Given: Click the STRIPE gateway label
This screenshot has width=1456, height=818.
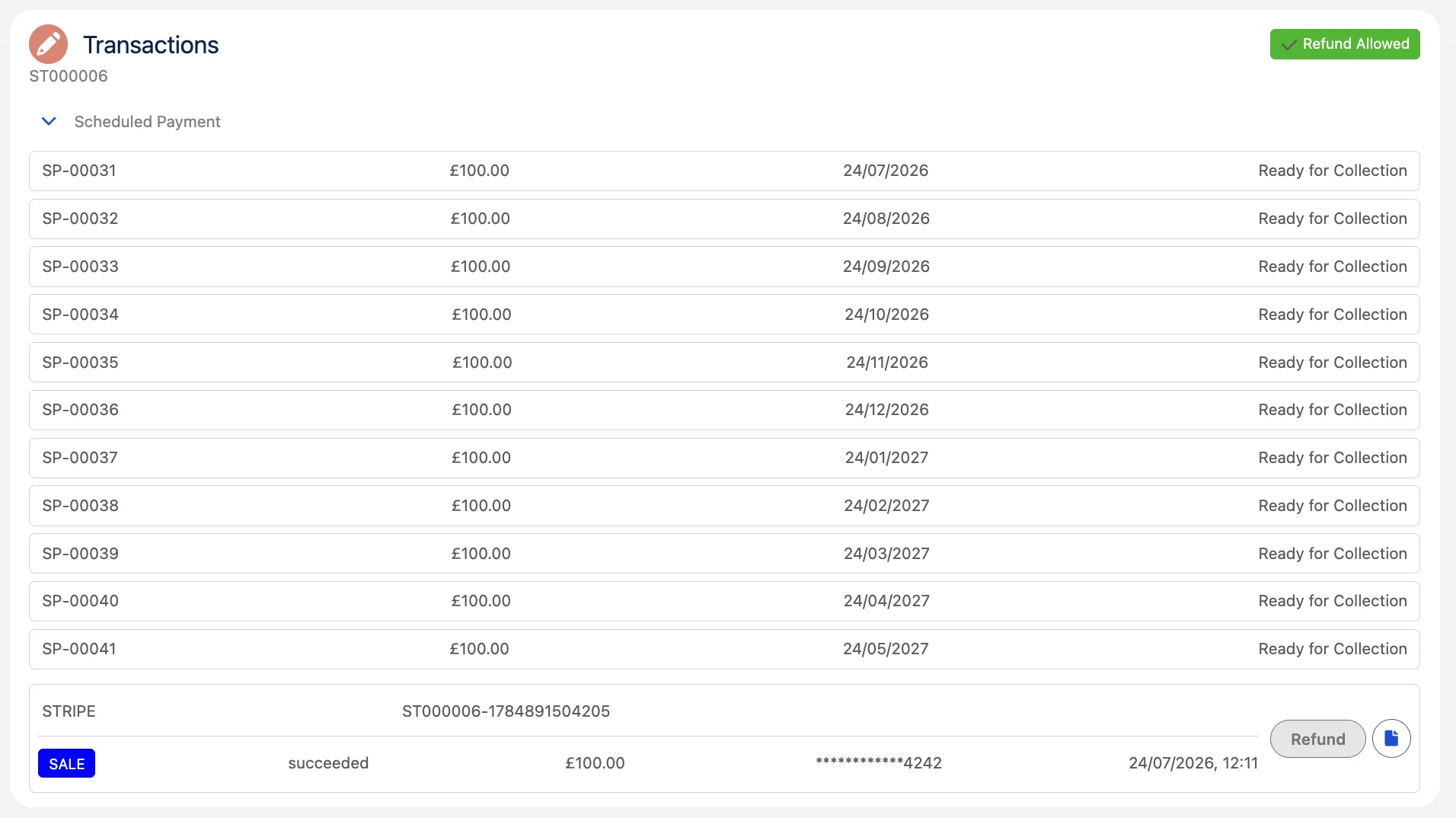Looking at the screenshot, I should click(69, 711).
